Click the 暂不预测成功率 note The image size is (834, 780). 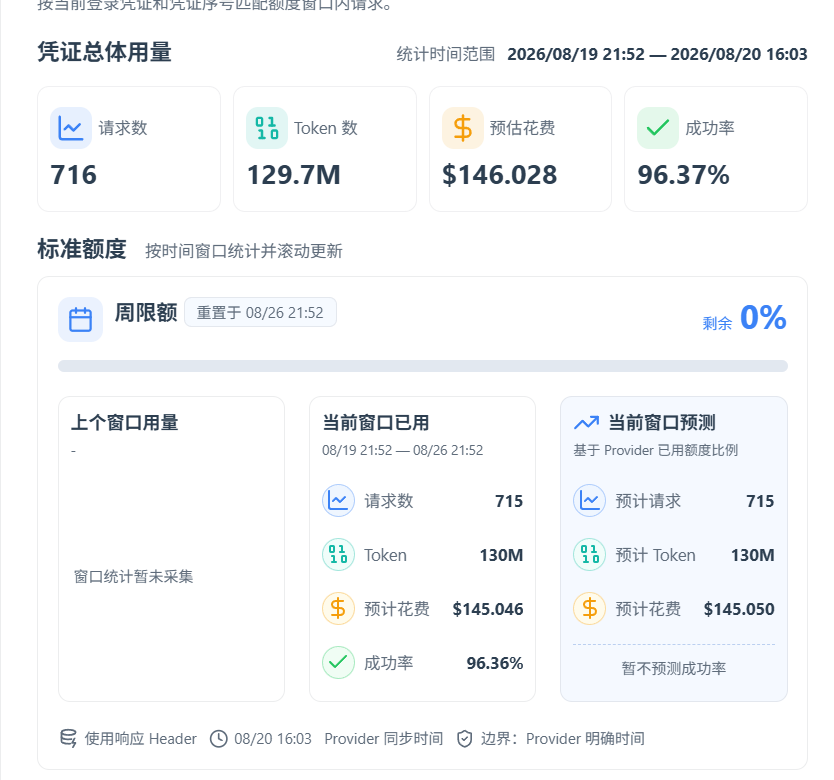point(674,668)
